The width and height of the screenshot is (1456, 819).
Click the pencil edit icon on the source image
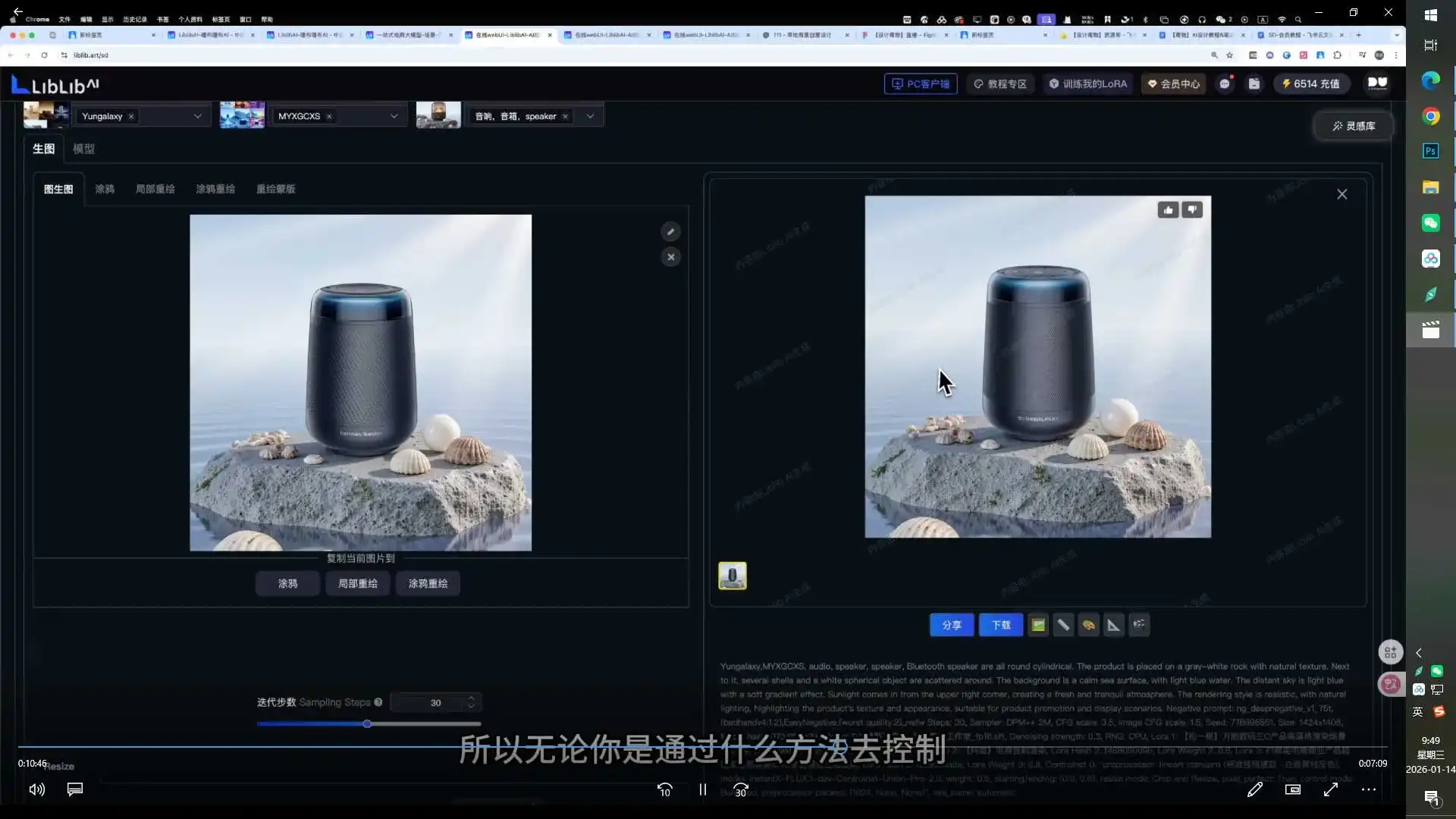coord(670,231)
